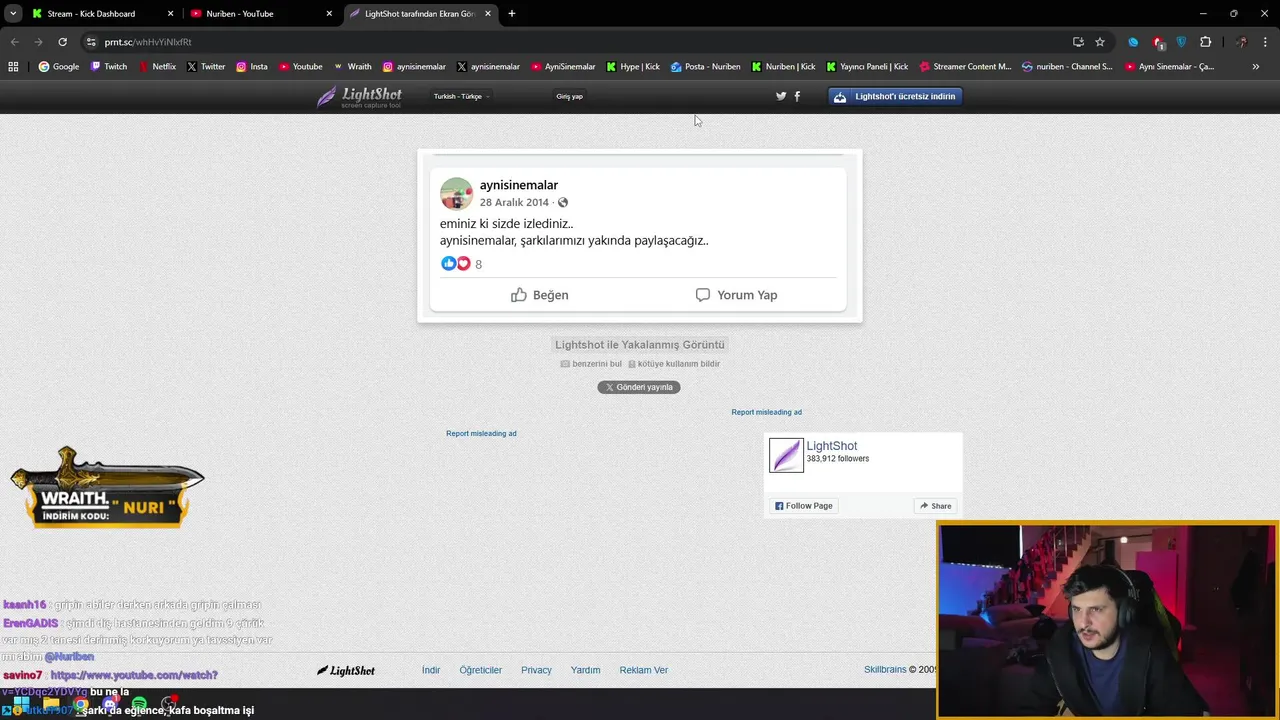Click Follow Page on LightShot widget
Image resolution: width=1280 pixels, height=720 pixels.
pos(803,506)
